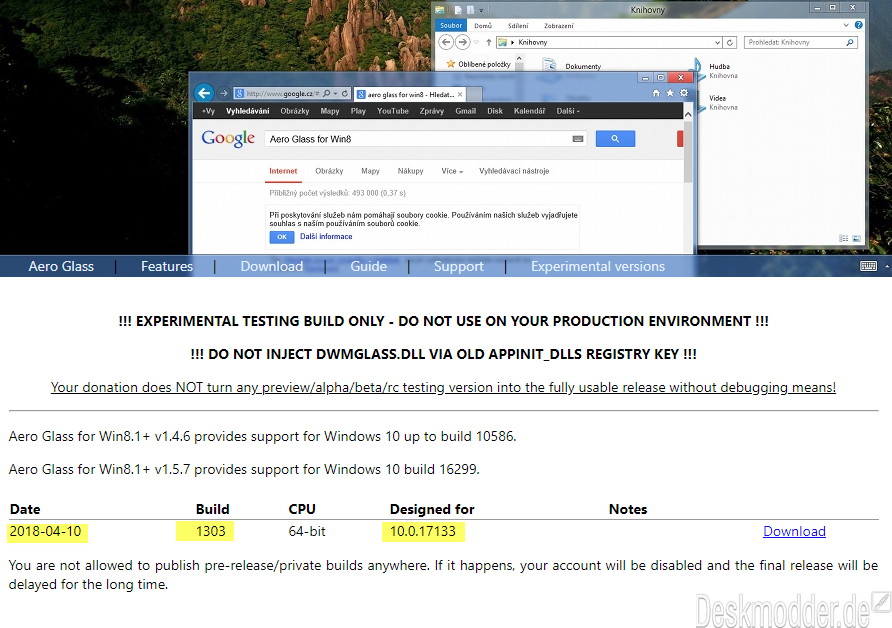Click details view icon in Knihovny window
The image size is (892, 628).
coord(844,239)
